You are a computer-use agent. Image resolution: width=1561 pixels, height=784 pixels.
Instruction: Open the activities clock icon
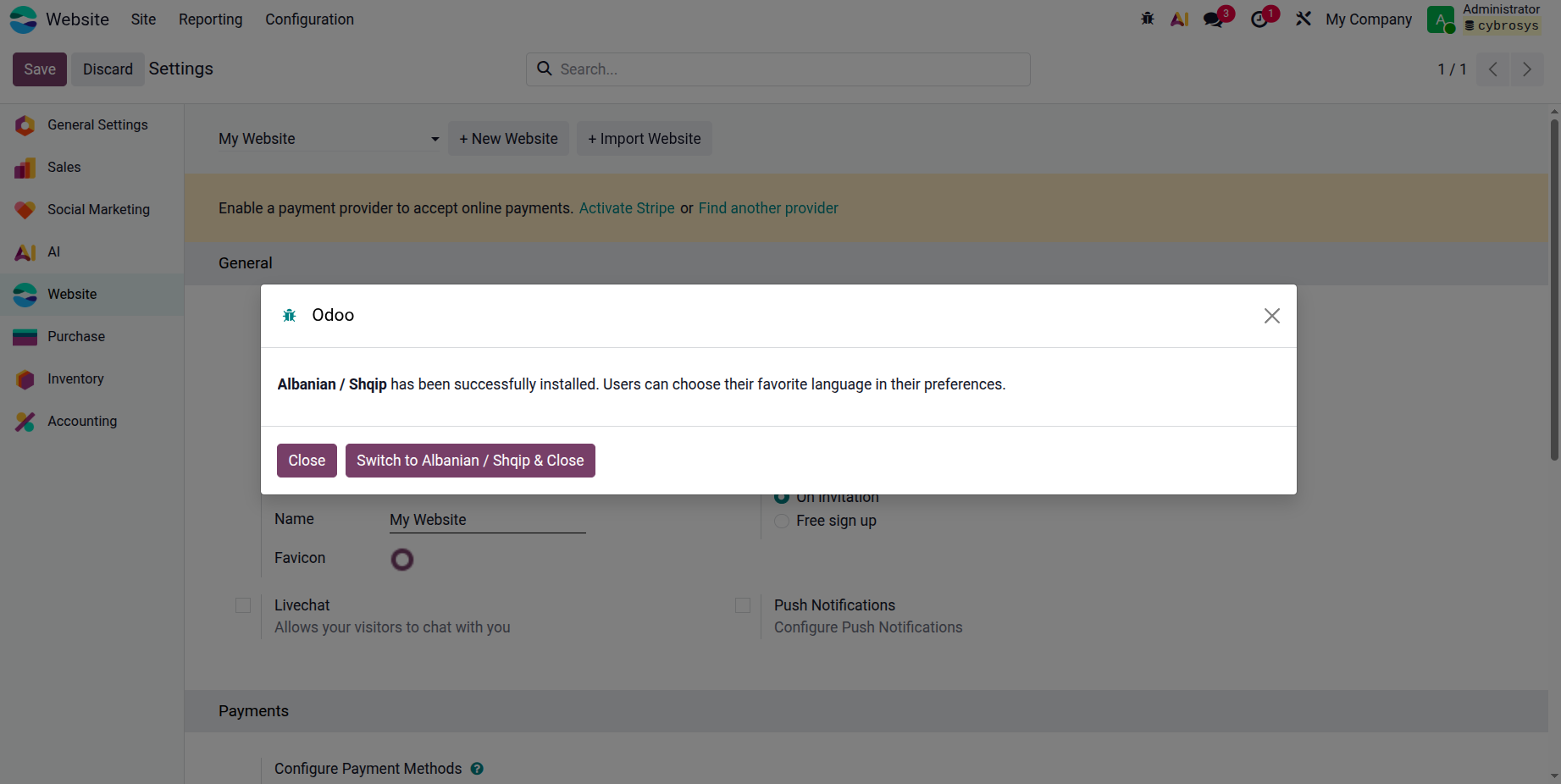(1259, 19)
